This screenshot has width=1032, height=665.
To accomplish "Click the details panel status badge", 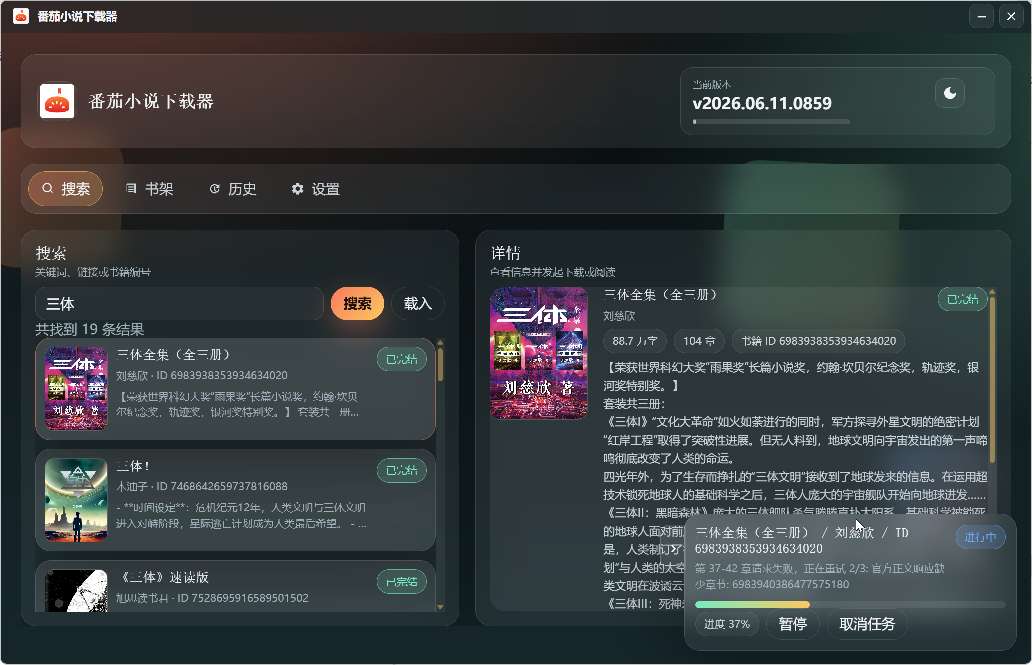I will coord(962,299).
